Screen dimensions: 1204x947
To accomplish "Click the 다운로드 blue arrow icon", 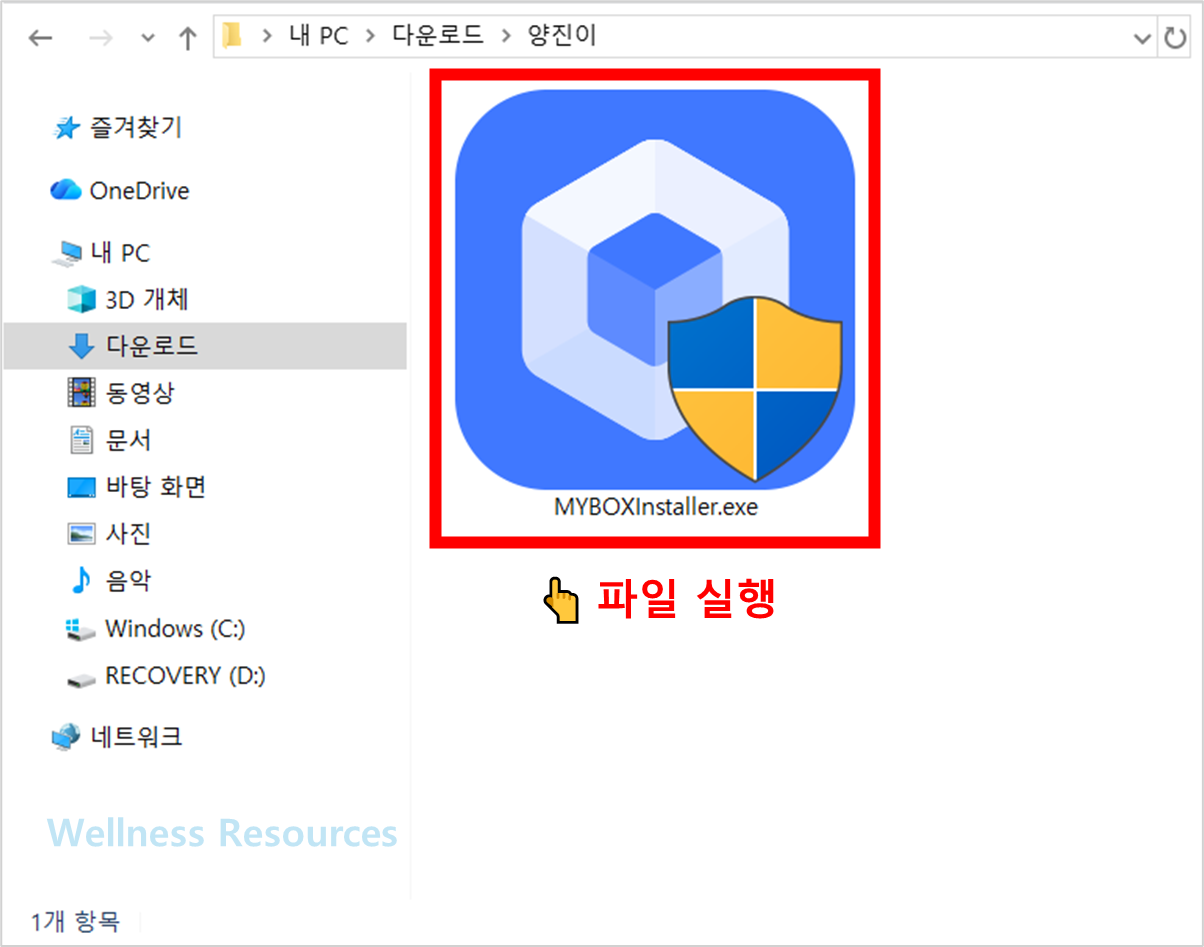I will (80, 346).
